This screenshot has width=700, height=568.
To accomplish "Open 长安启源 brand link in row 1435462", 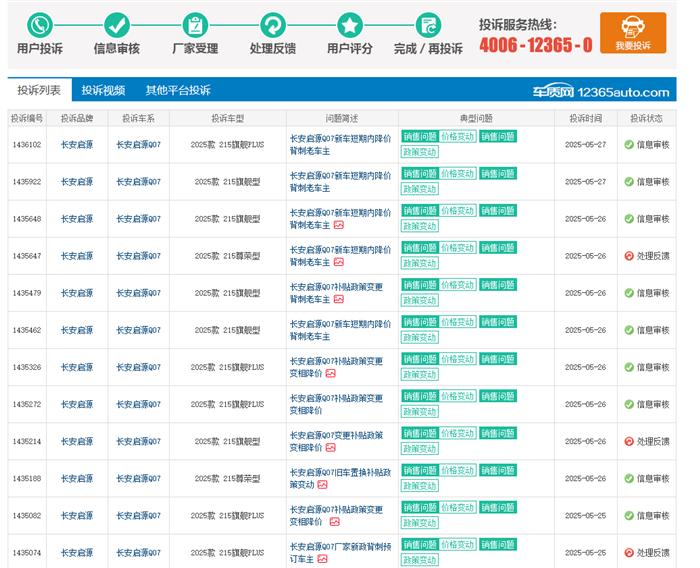I will click(77, 330).
